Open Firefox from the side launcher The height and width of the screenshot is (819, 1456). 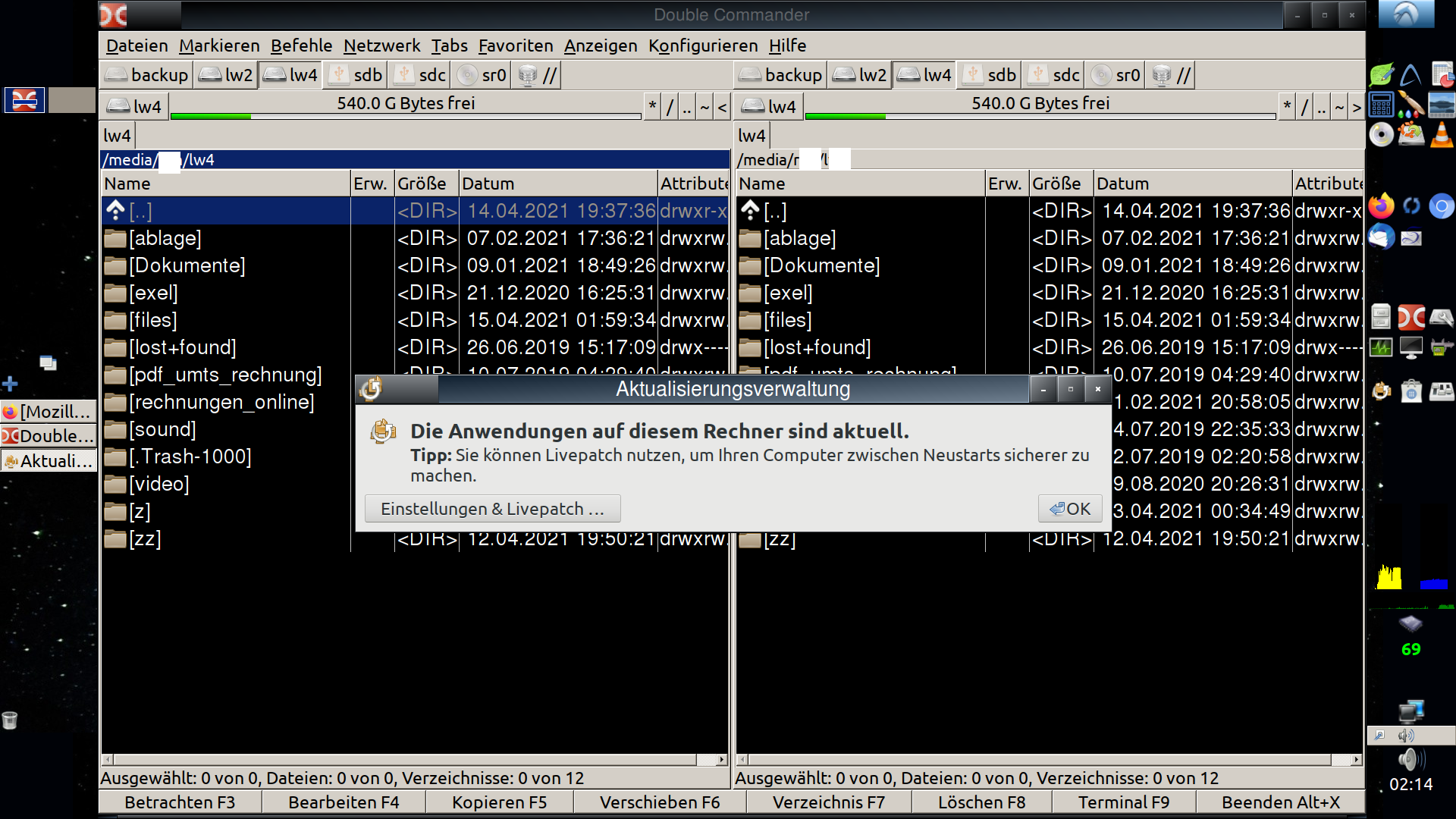(1382, 206)
